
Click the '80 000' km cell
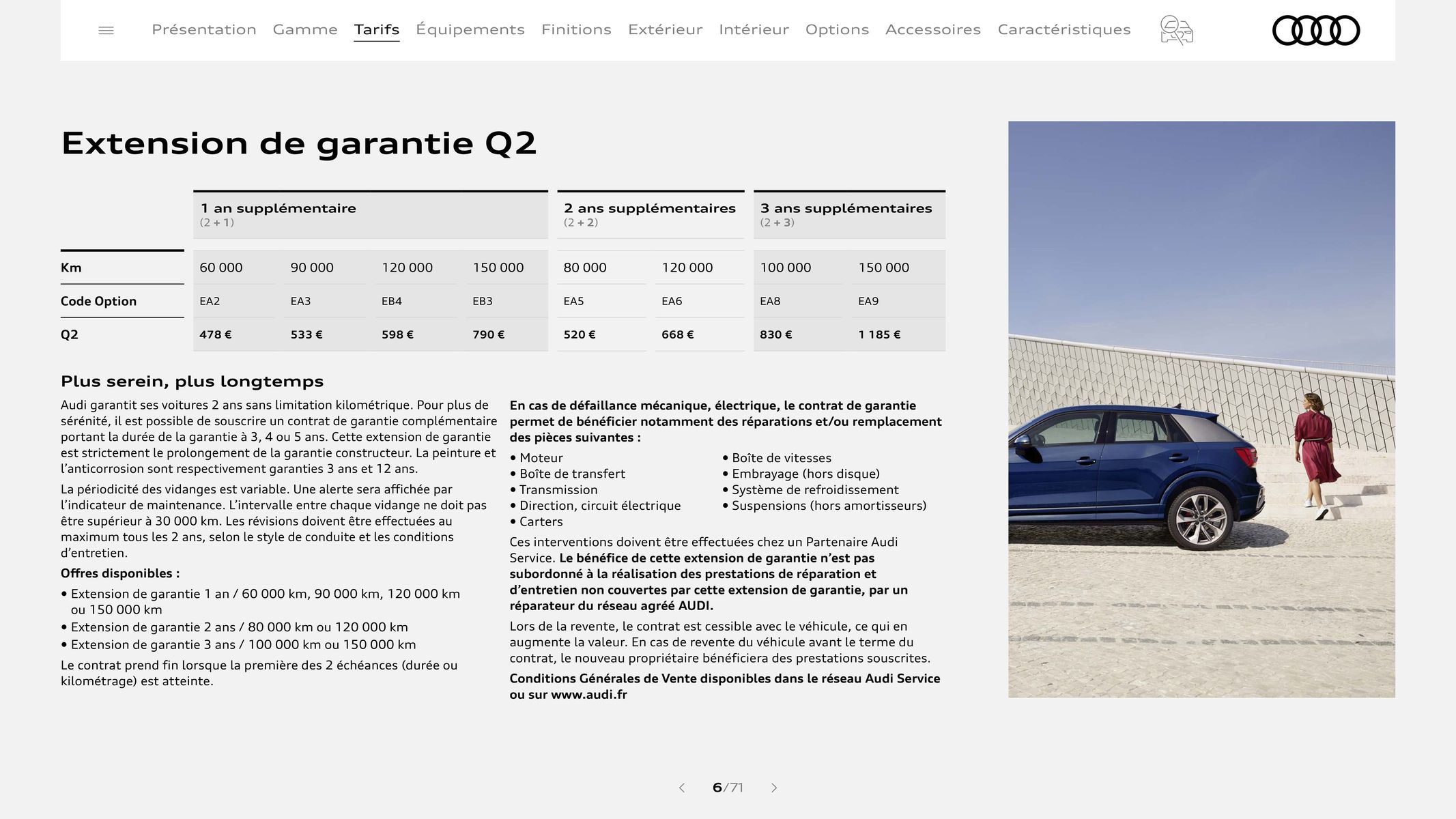[x=585, y=268]
